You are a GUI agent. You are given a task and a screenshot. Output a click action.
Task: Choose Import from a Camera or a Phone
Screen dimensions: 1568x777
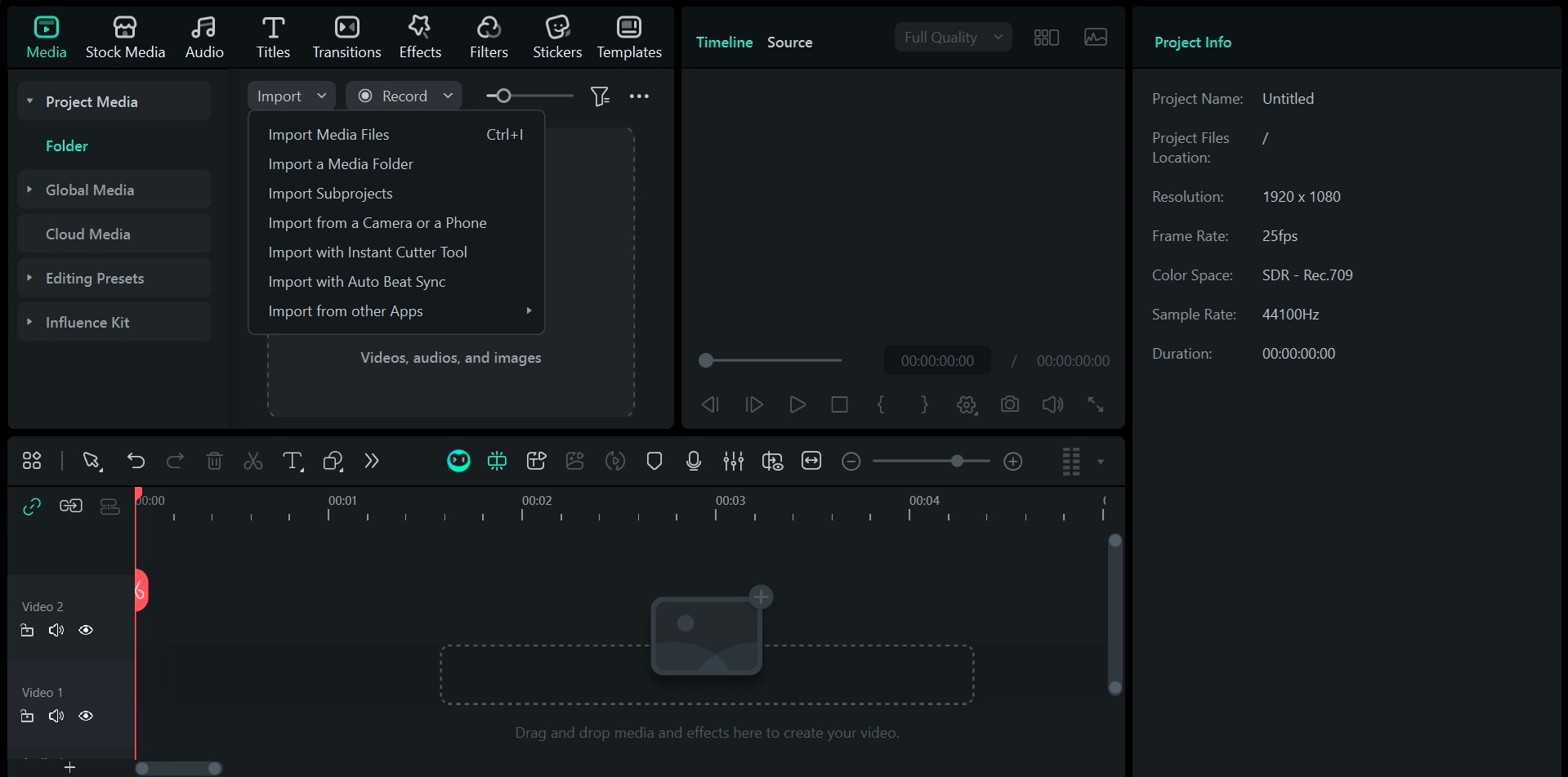coord(377,222)
